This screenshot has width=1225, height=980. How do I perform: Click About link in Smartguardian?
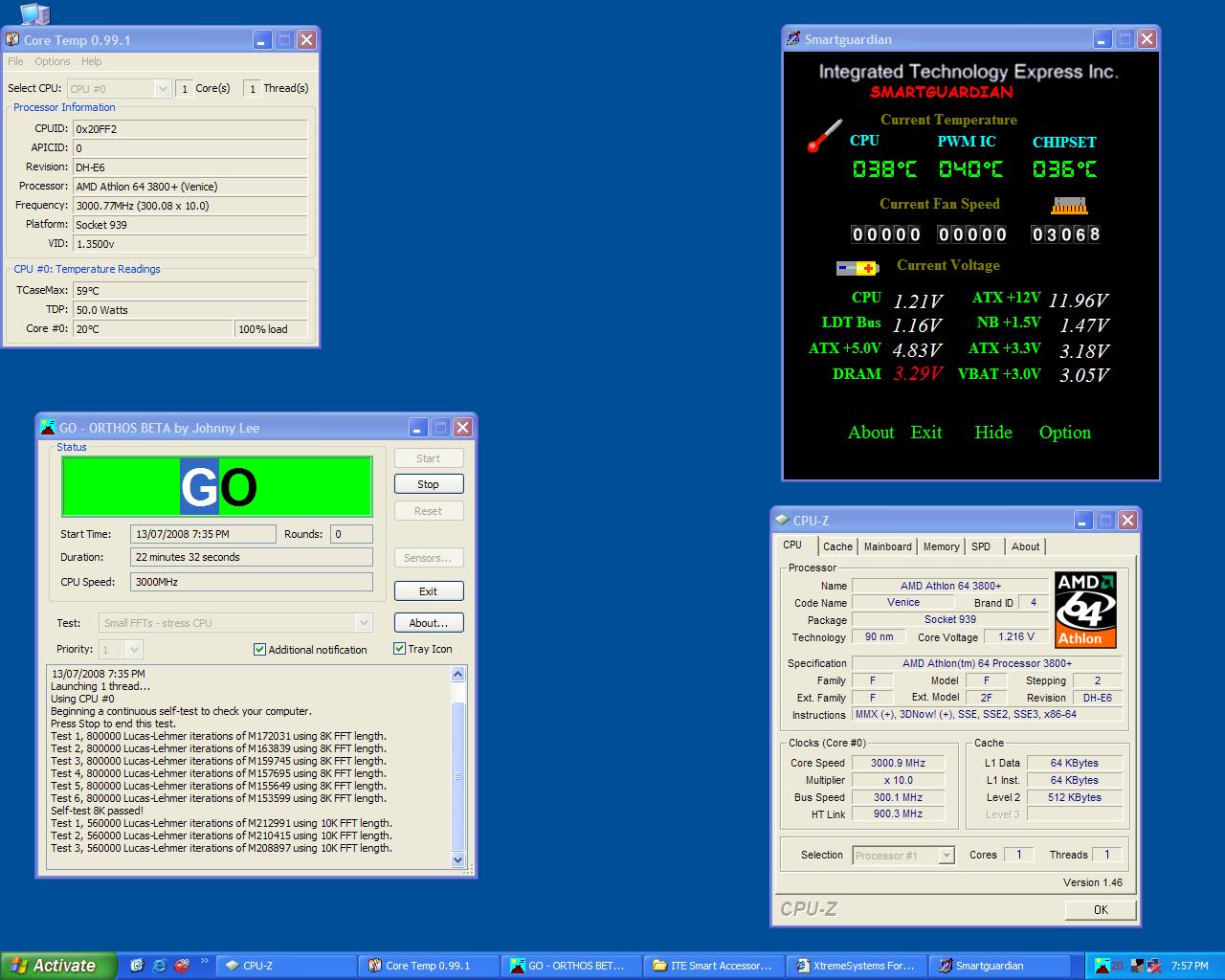[871, 433]
